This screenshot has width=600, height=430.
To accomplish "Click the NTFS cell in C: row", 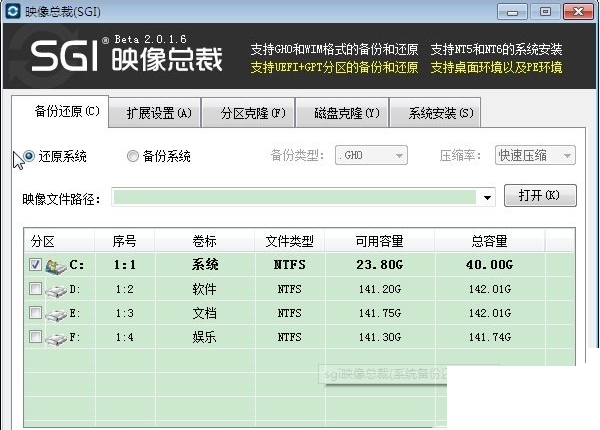I will coord(289,265).
